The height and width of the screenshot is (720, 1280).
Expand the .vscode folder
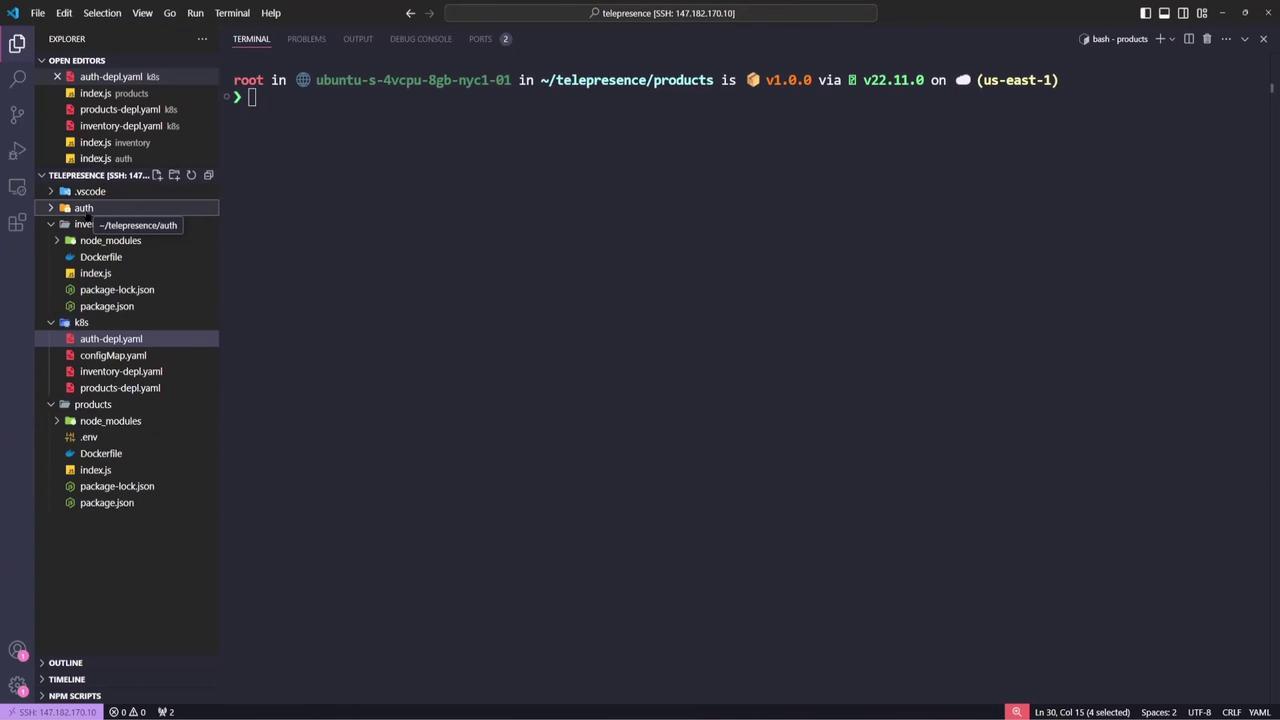[51, 191]
